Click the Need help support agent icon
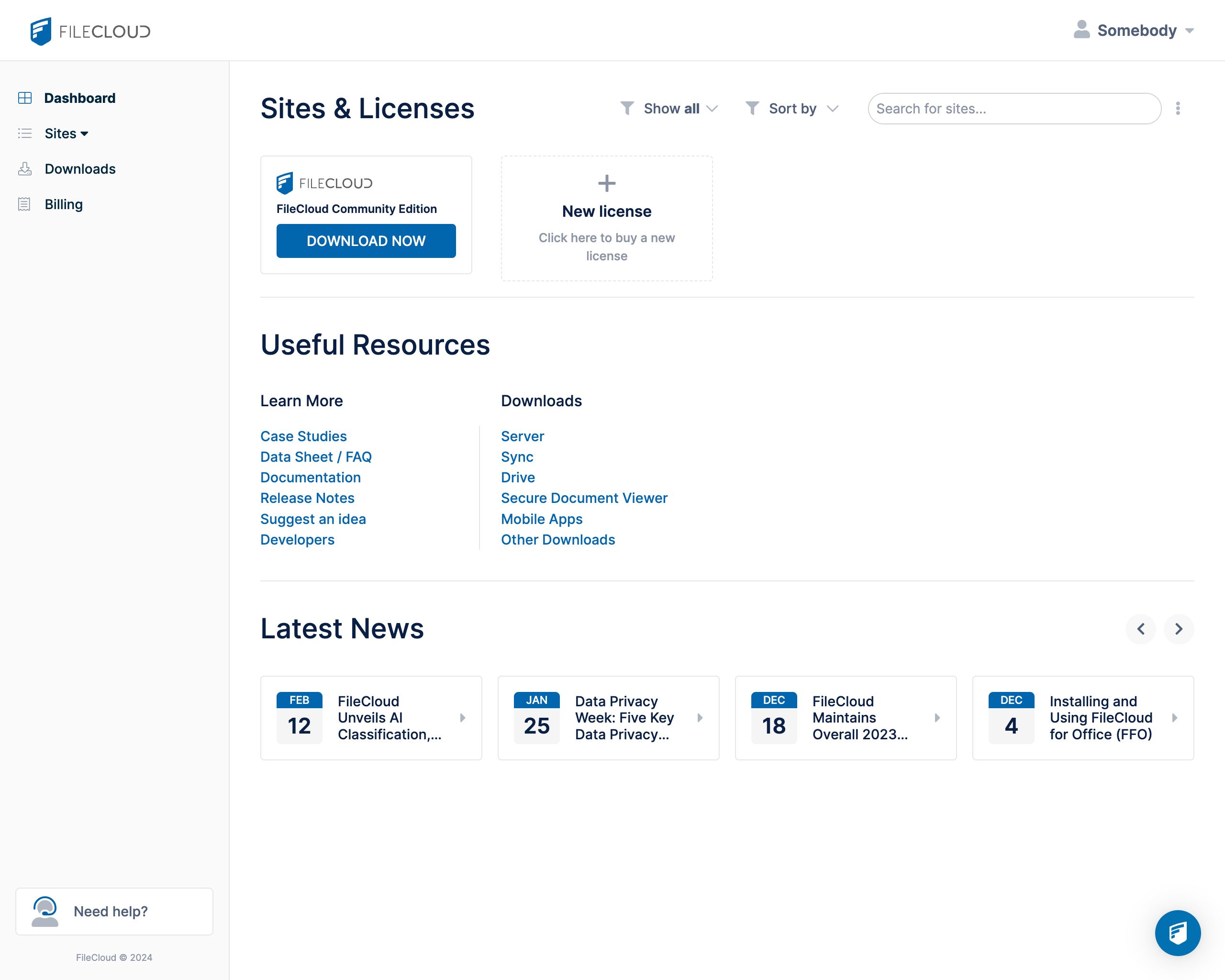Screen dimensions: 1225x980 (45, 911)
